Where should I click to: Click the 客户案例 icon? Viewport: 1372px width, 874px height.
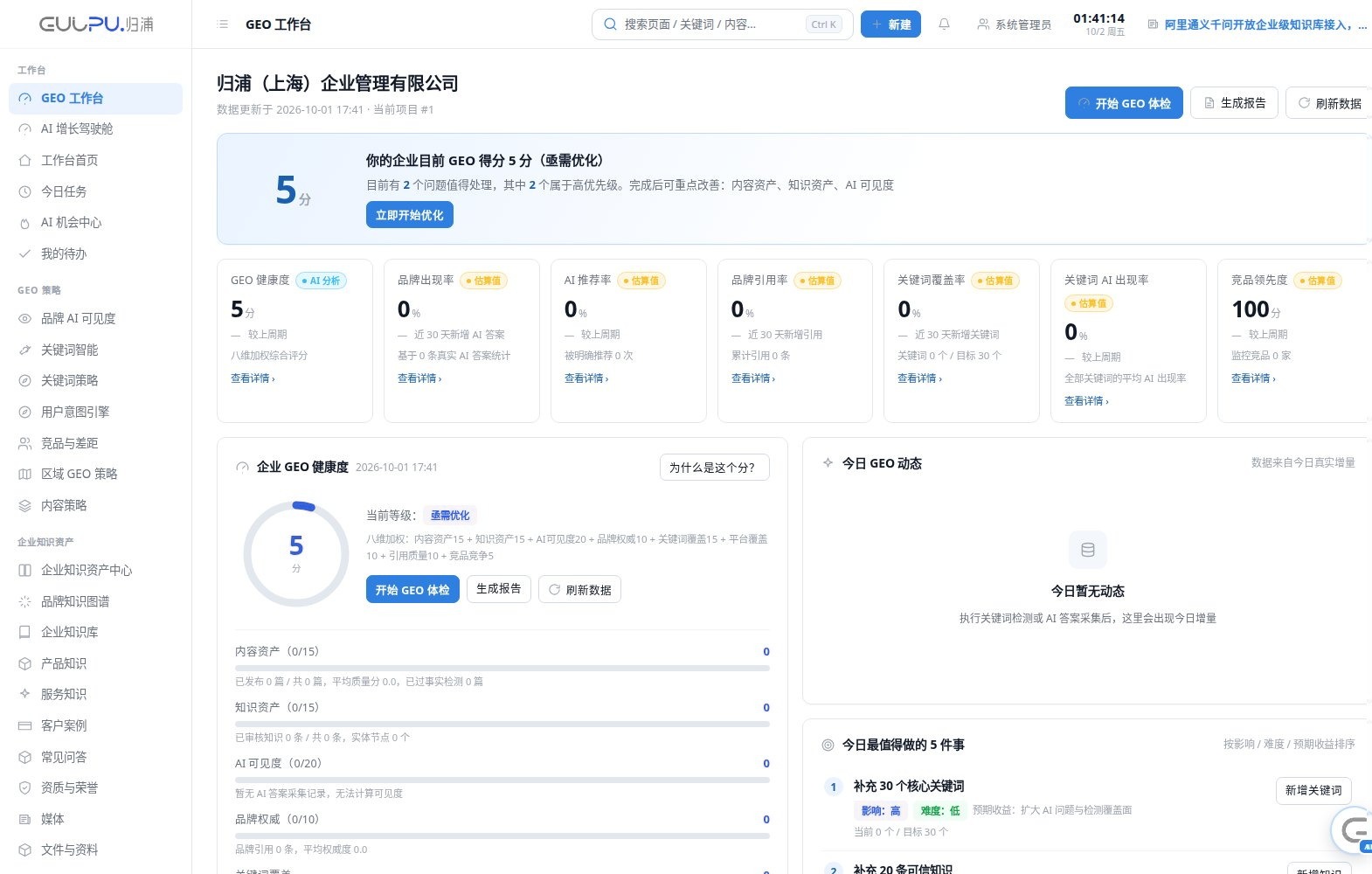(x=24, y=725)
